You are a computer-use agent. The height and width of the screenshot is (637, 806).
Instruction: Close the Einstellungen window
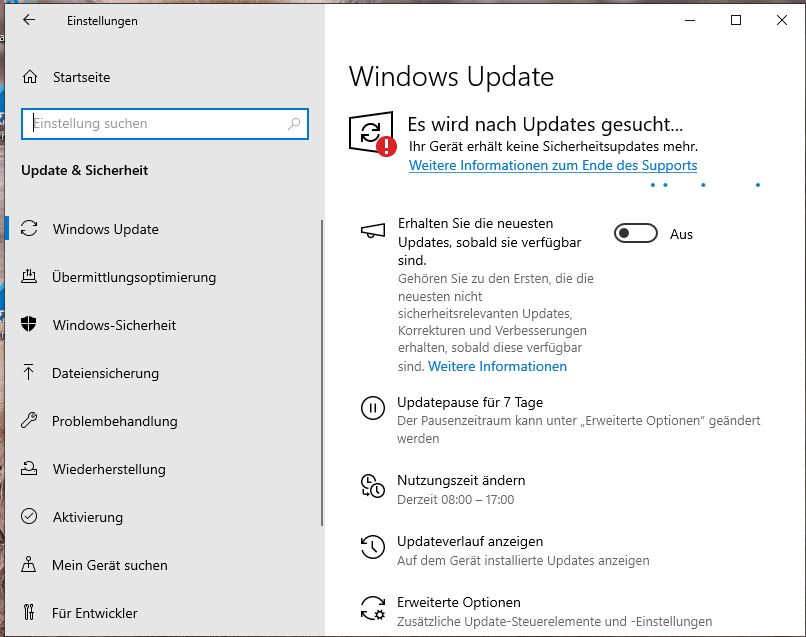(x=781, y=20)
